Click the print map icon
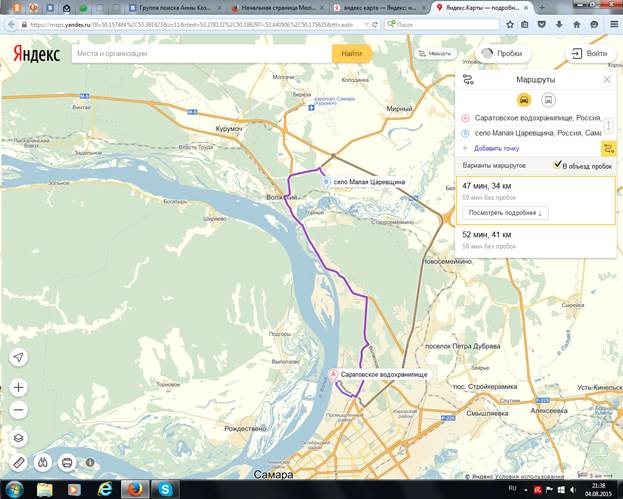The height and width of the screenshot is (499, 623). pyautogui.click(x=67, y=462)
